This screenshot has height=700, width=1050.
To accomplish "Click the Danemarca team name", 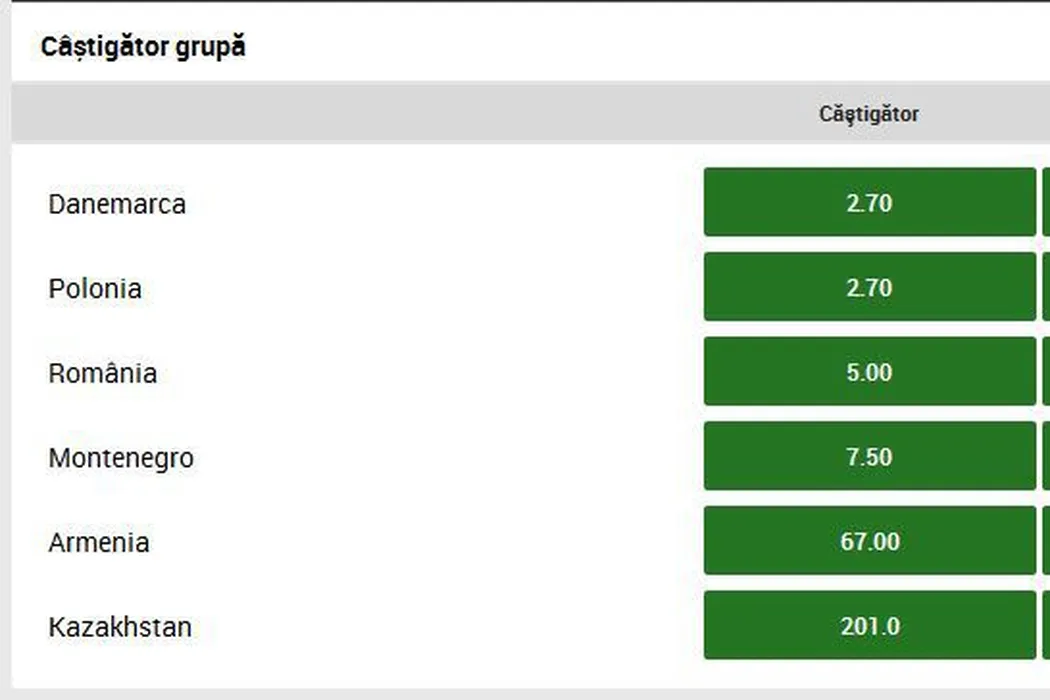I will coord(117,204).
